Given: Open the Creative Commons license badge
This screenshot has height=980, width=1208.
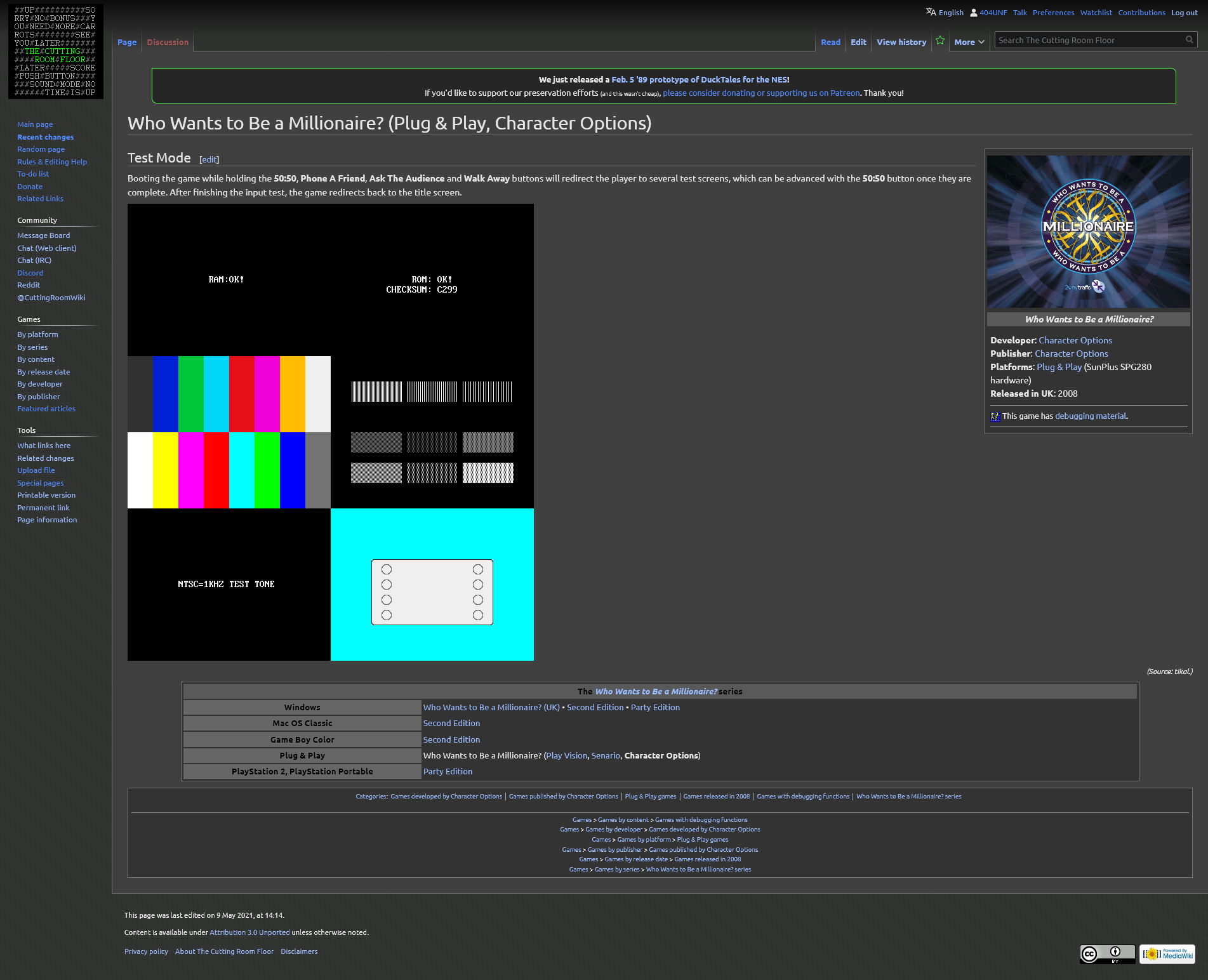Looking at the screenshot, I should (x=1107, y=954).
